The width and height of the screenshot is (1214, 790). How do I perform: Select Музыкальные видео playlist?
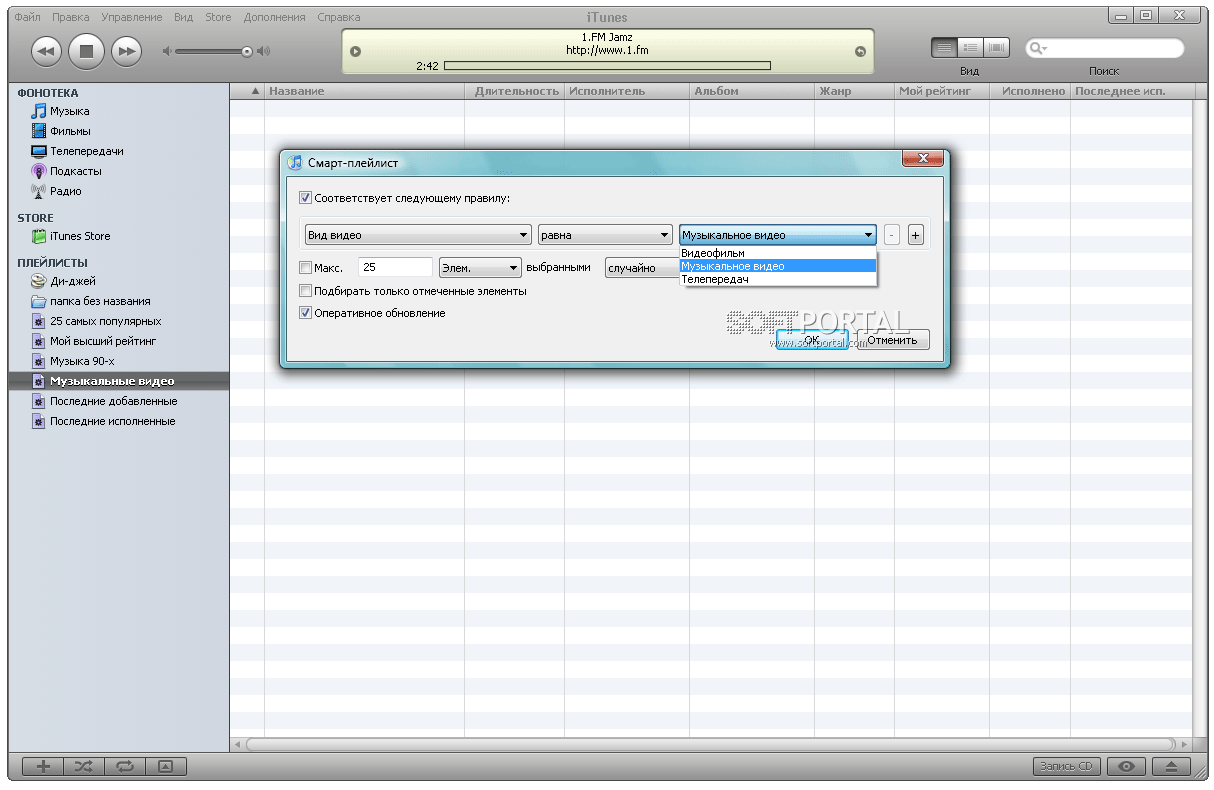click(118, 381)
